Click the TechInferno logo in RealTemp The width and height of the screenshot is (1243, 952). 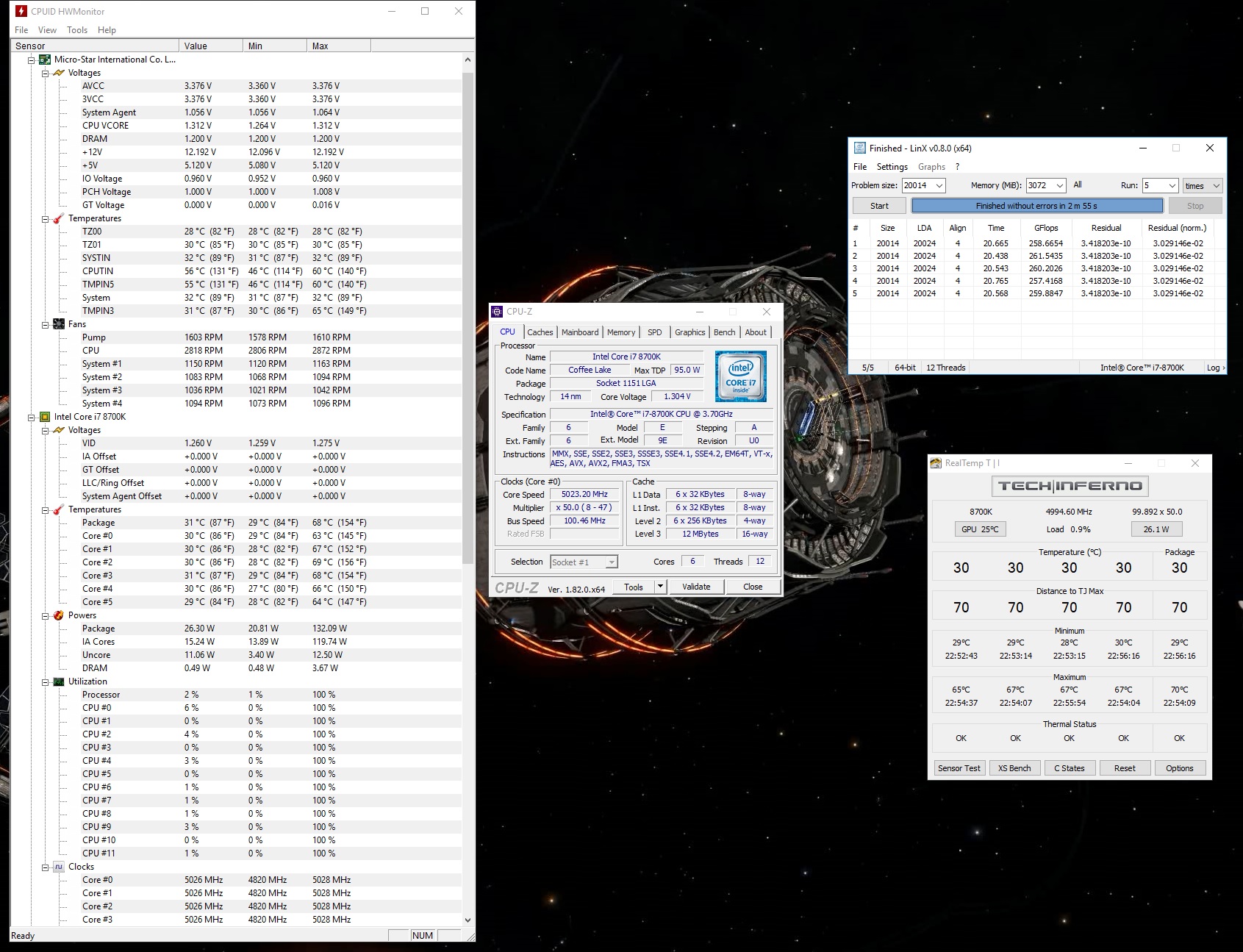1070,486
